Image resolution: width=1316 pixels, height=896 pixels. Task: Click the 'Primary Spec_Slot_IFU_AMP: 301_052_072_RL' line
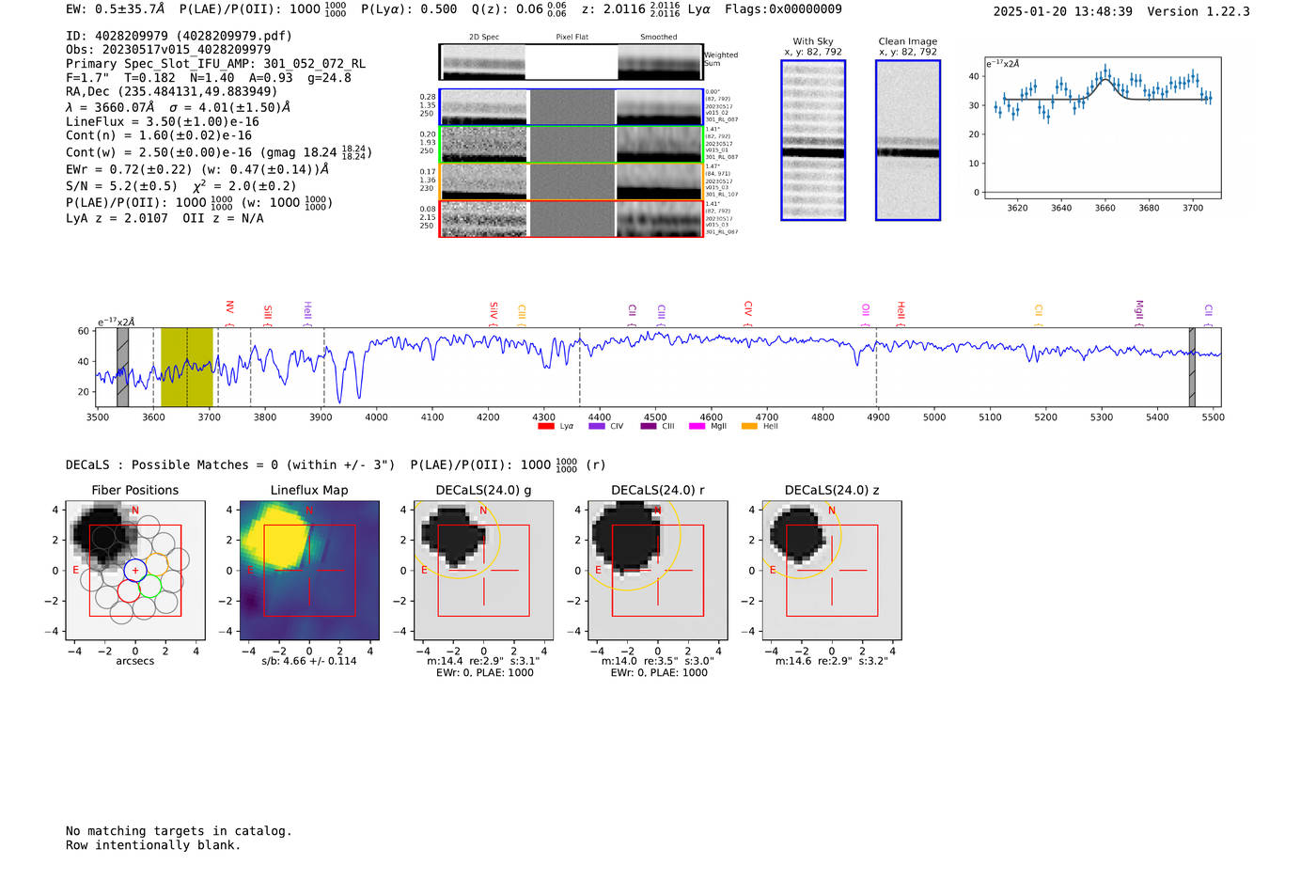coord(216,64)
